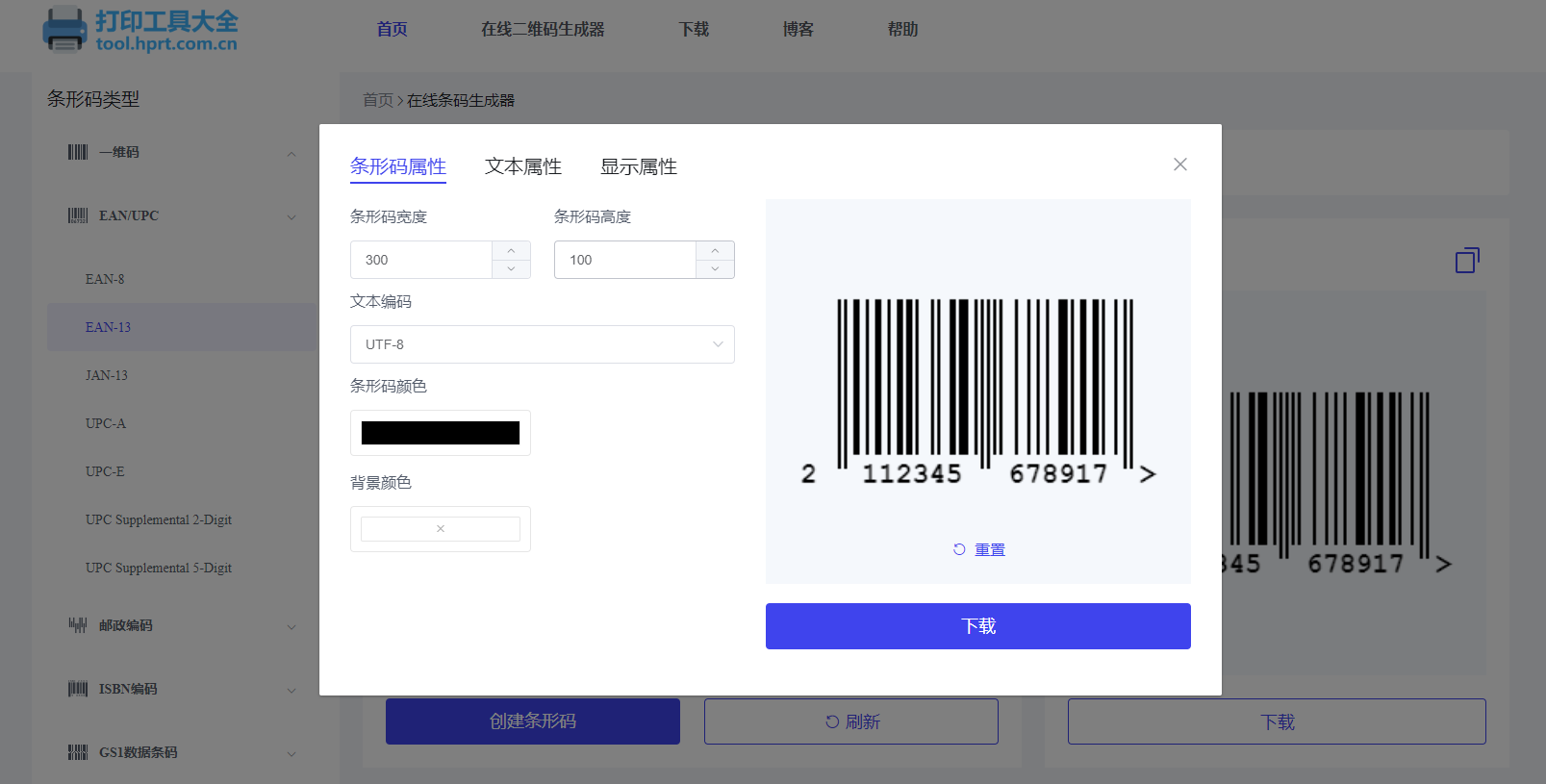This screenshot has width=1546, height=784.
Task: Open 帮助 navigation item
Action: tap(902, 29)
